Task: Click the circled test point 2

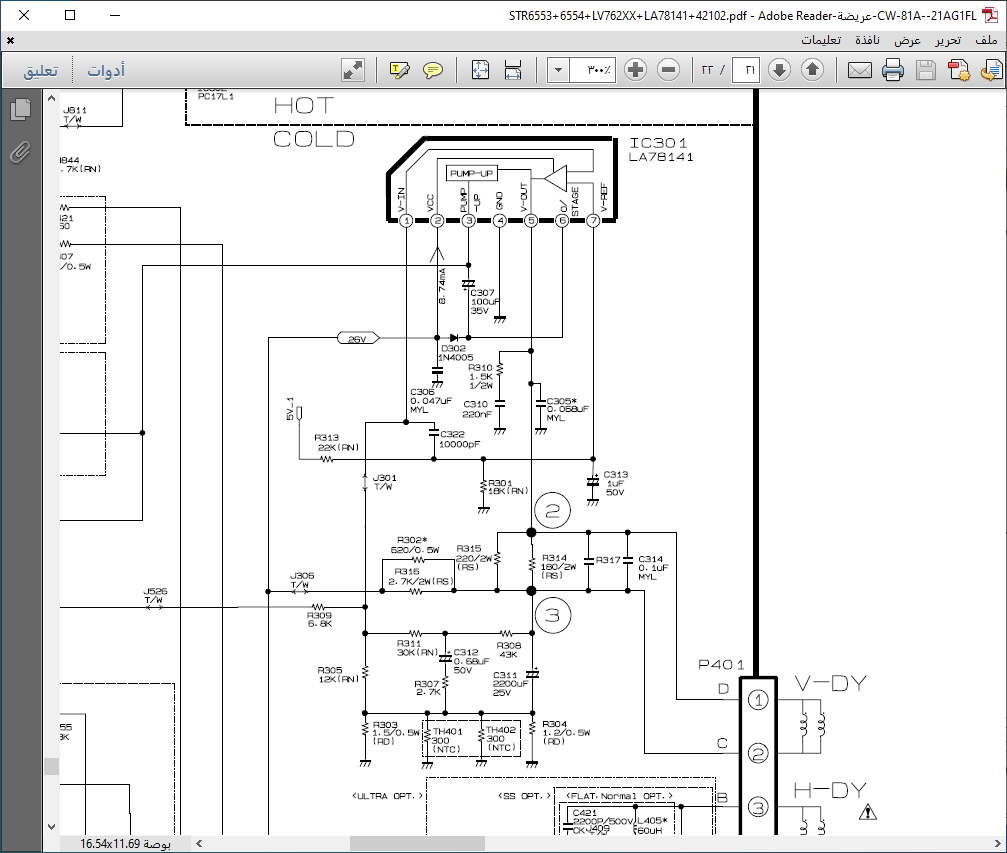Action: click(552, 511)
